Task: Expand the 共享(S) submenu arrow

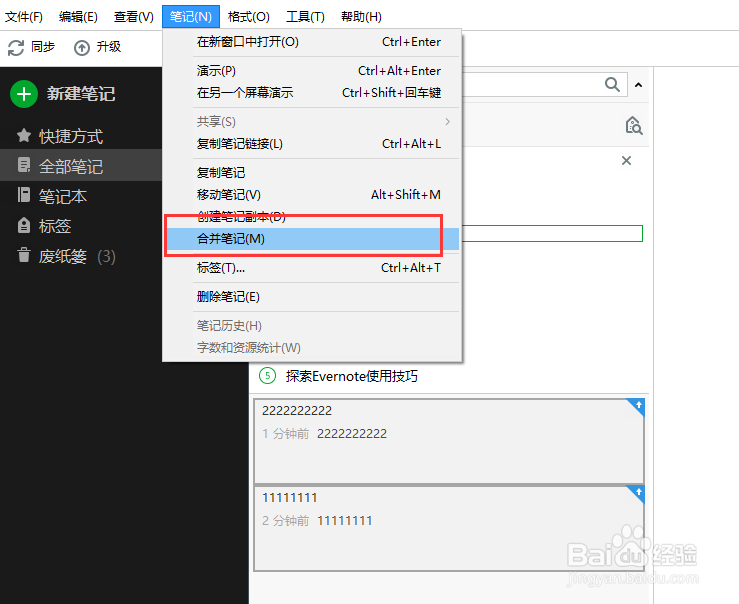Action: [447, 122]
